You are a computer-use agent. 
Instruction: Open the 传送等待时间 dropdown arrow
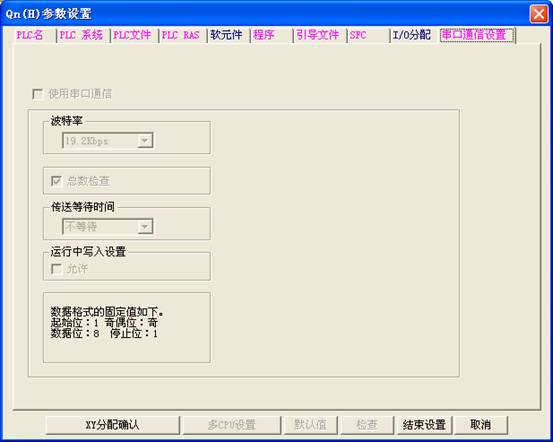[x=145, y=226]
